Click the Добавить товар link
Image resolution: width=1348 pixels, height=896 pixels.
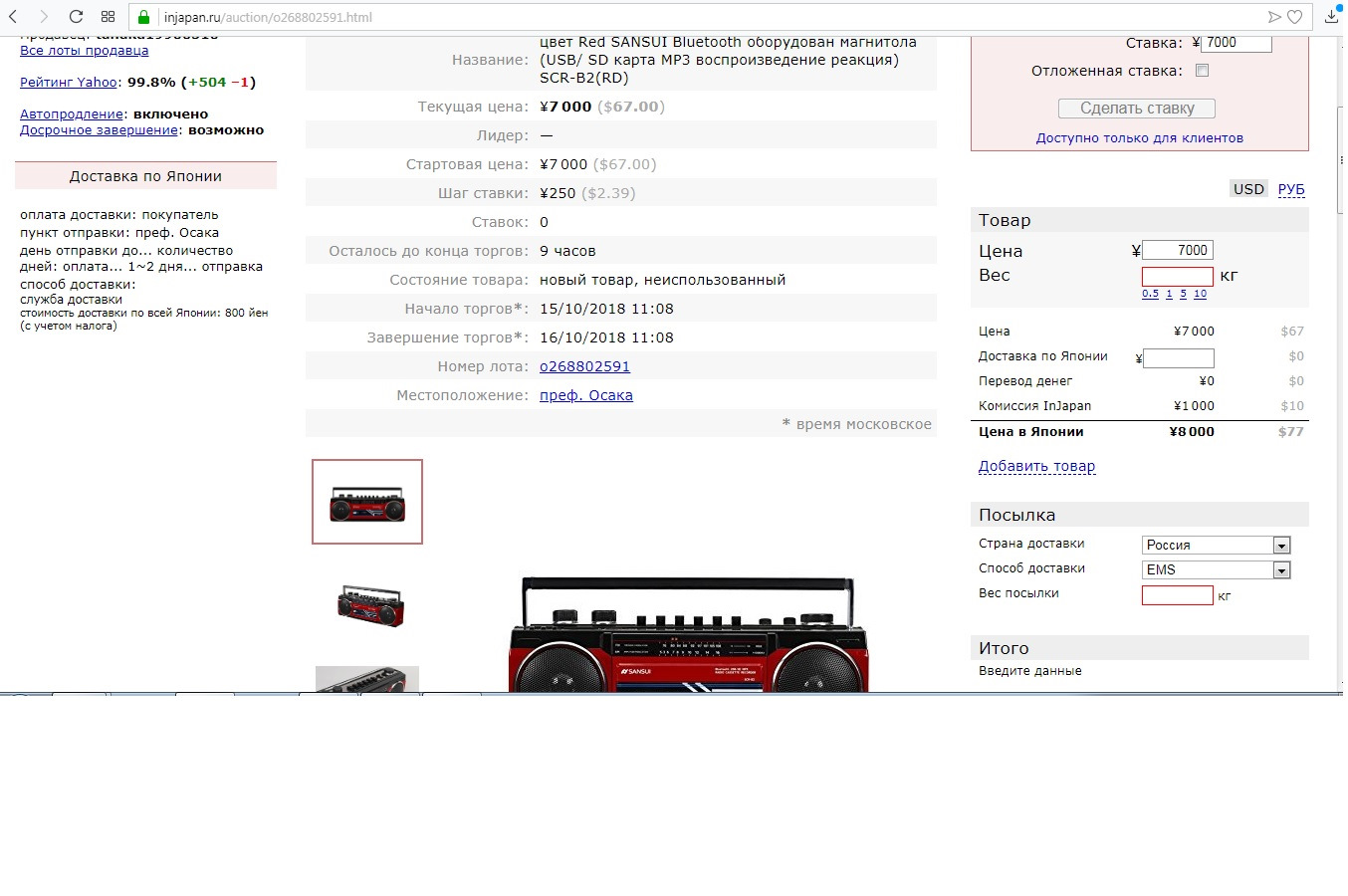(1036, 466)
